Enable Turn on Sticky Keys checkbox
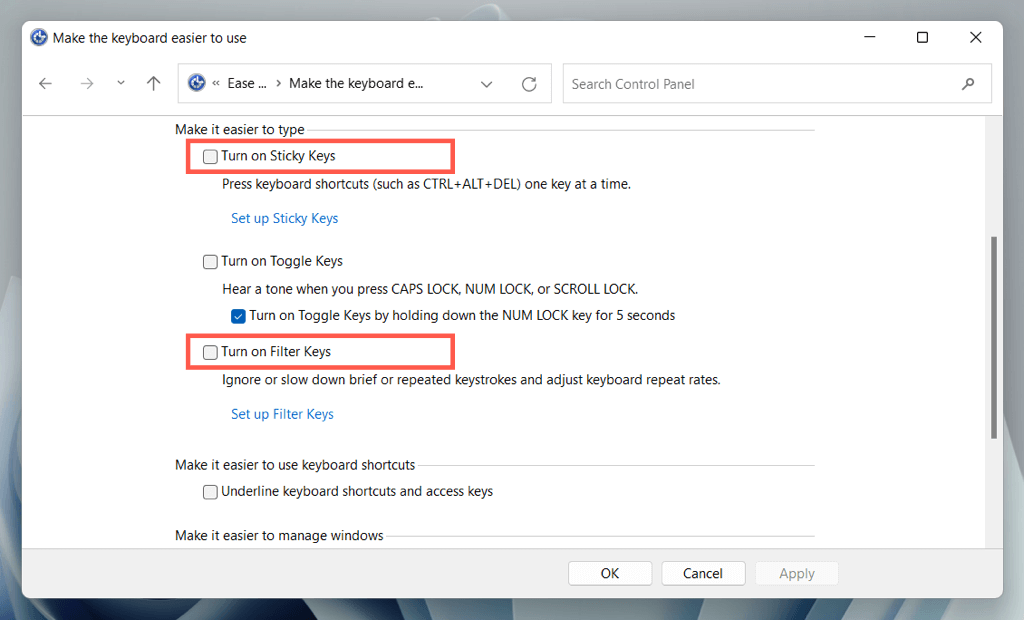Image resolution: width=1024 pixels, height=620 pixels. tap(210, 156)
